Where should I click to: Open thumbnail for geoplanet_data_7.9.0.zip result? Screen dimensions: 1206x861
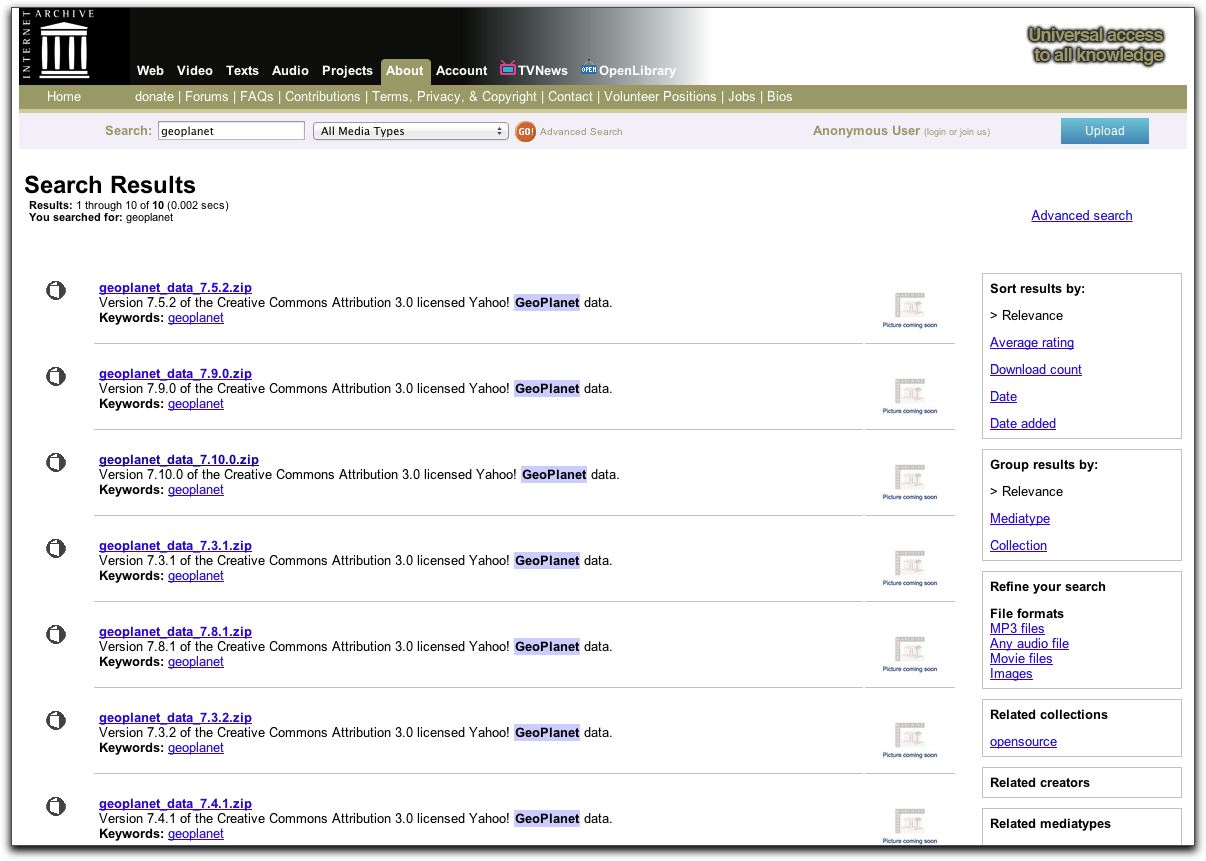pyautogui.click(x=910, y=396)
